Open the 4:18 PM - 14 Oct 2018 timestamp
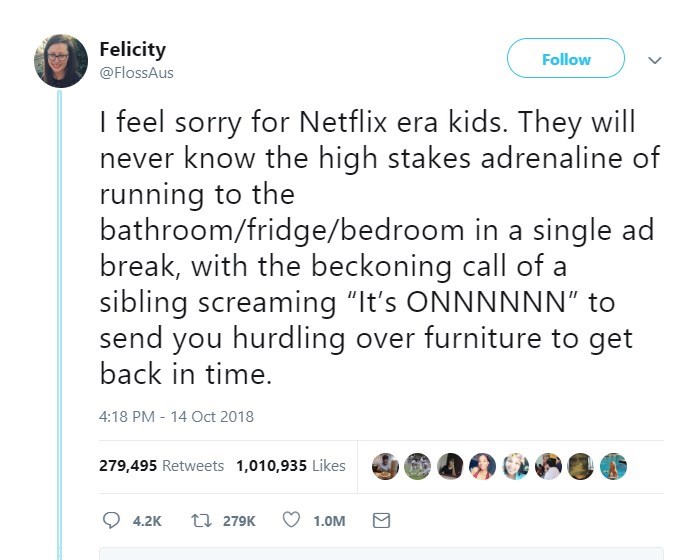The image size is (700, 560). click(x=177, y=416)
